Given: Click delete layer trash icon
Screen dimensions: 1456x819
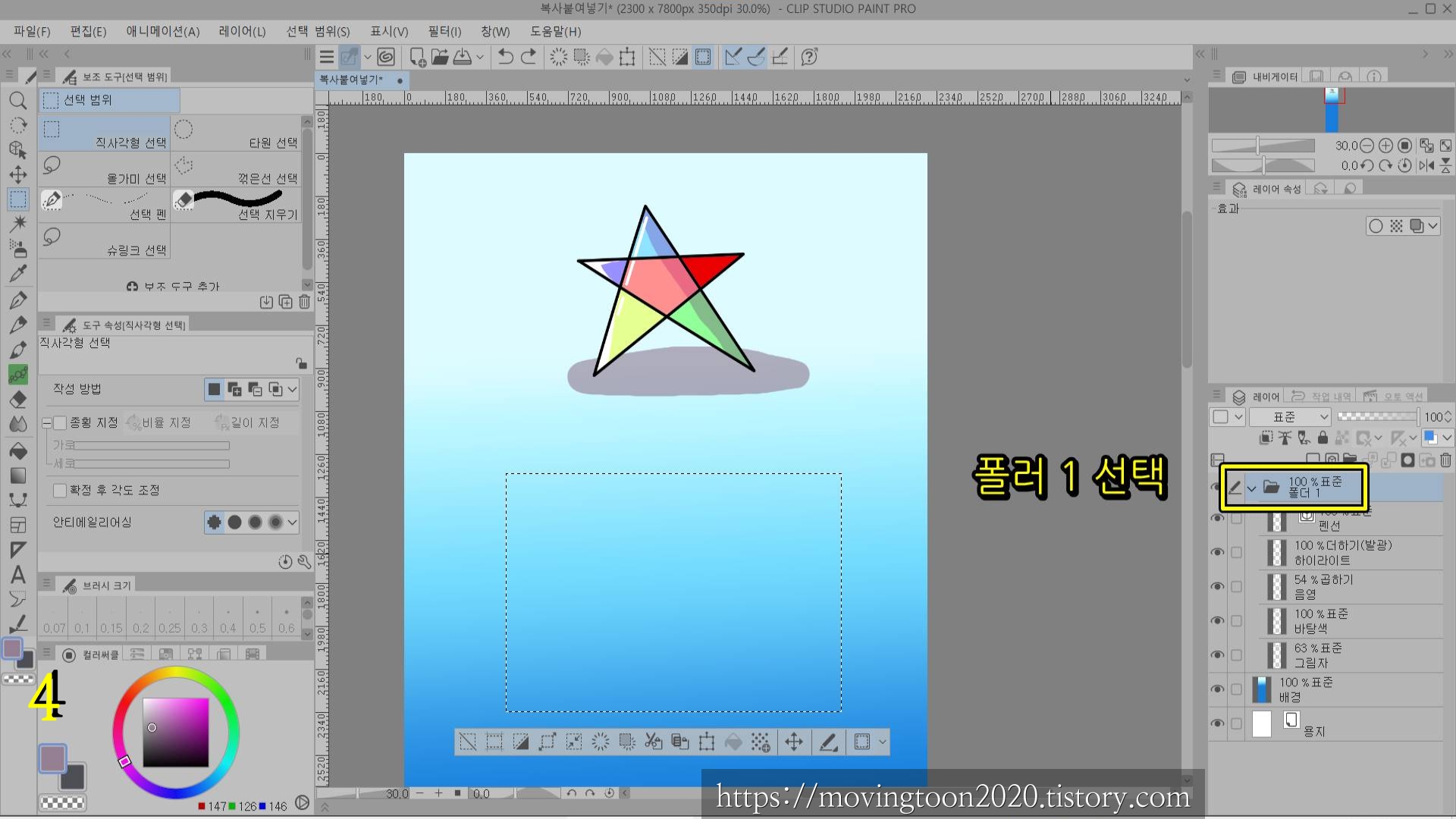Looking at the screenshot, I should pos(1445,460).
